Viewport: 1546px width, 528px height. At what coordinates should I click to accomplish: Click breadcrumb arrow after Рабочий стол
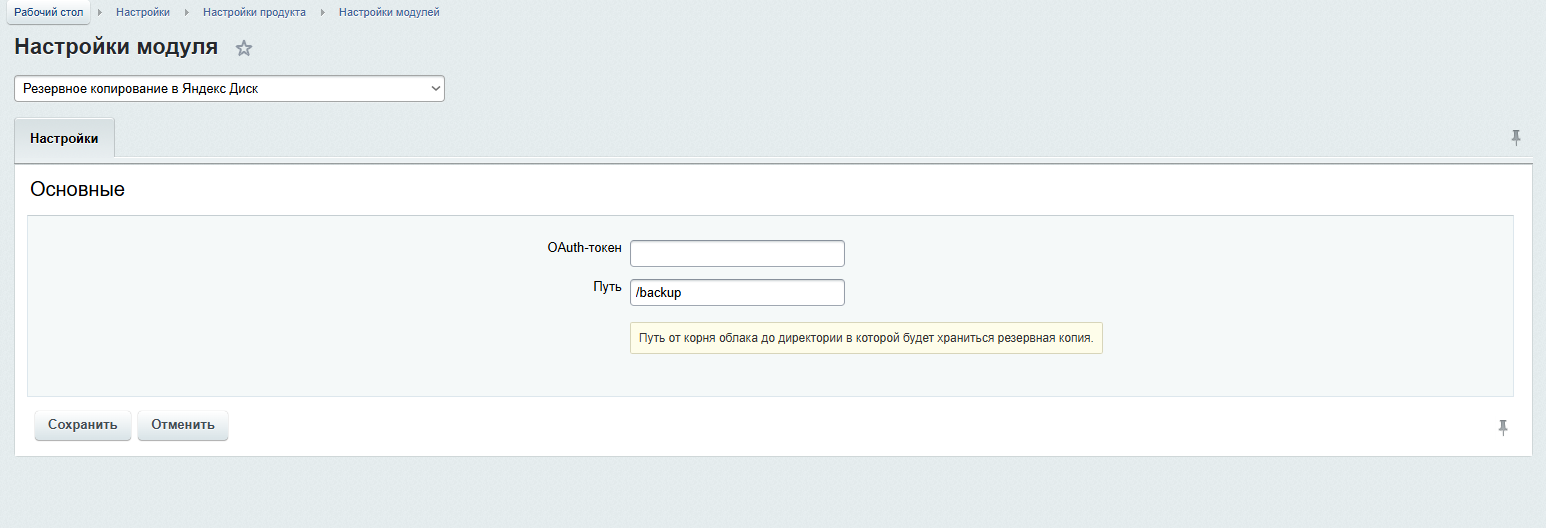[x=100, y=12]
